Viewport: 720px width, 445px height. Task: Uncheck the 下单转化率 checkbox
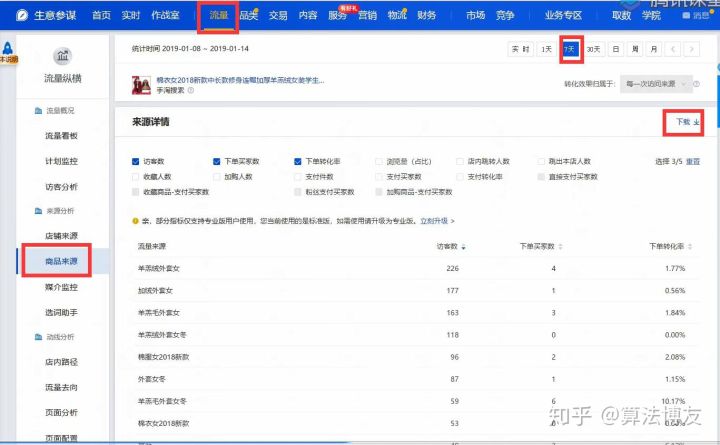coord(297,161)
